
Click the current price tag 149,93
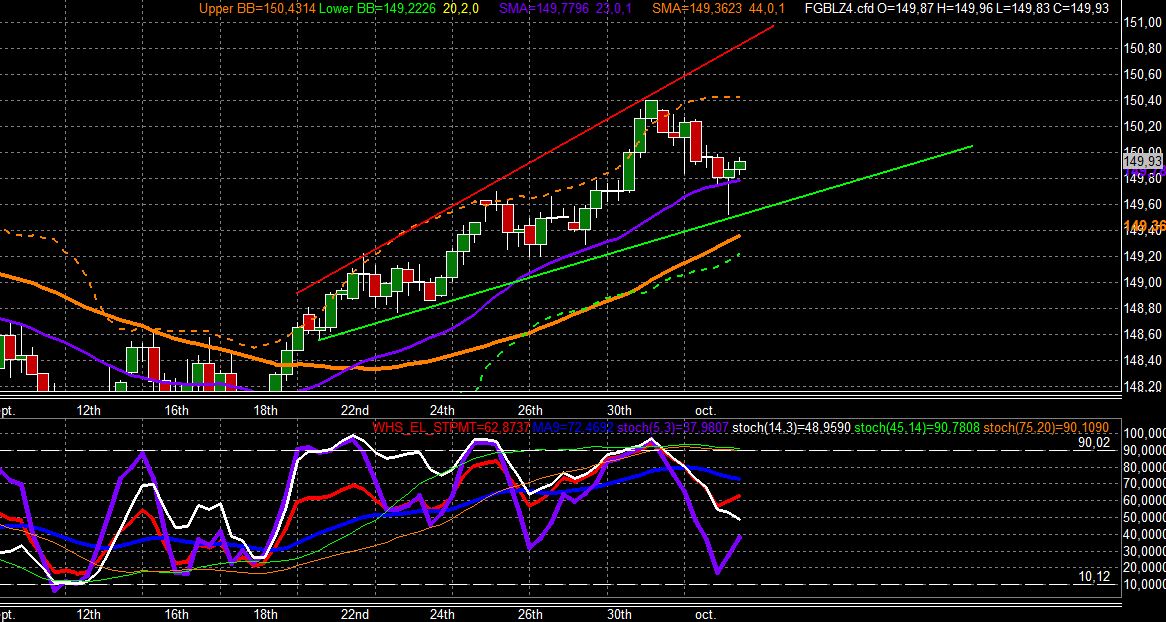point(1144,161)
